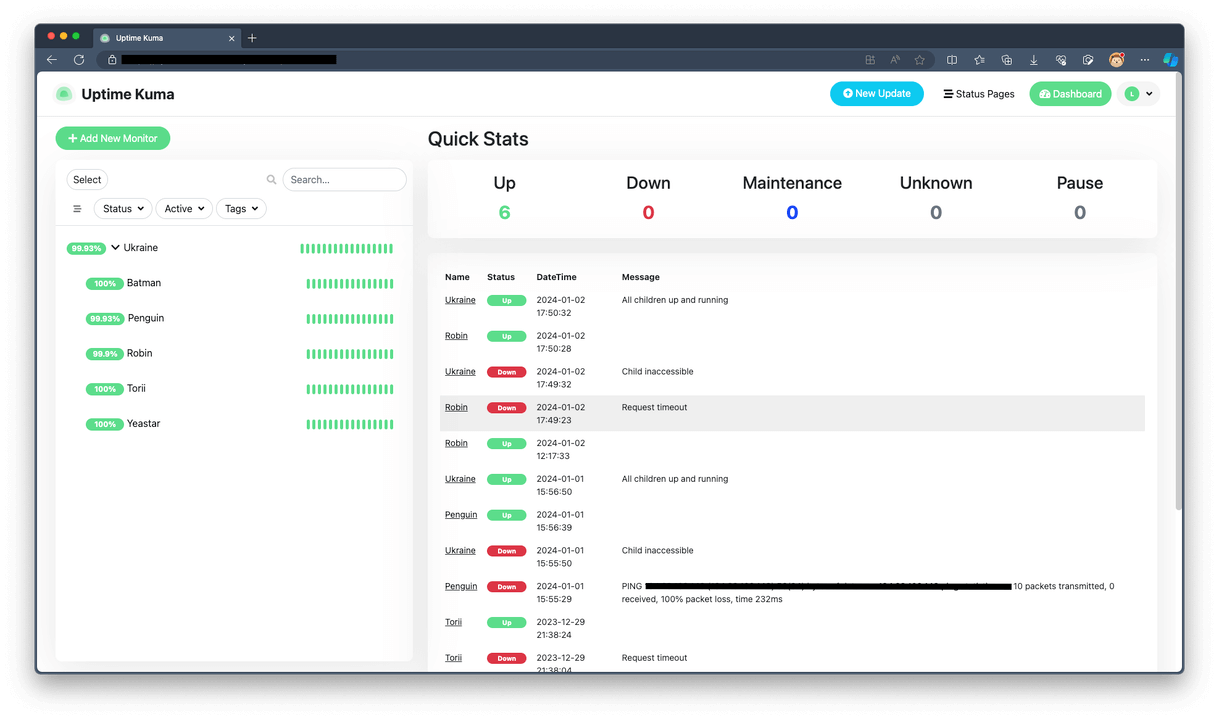Screen dimensions: 1219x720
Task: Click the Ukraine heartbeat bar
Action: (347, 249)
